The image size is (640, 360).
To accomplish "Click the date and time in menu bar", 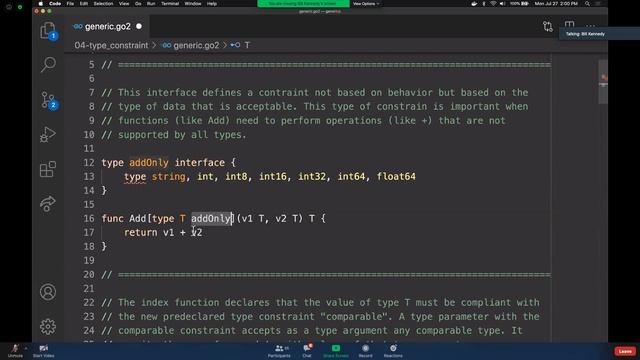I will click(556, 4).
